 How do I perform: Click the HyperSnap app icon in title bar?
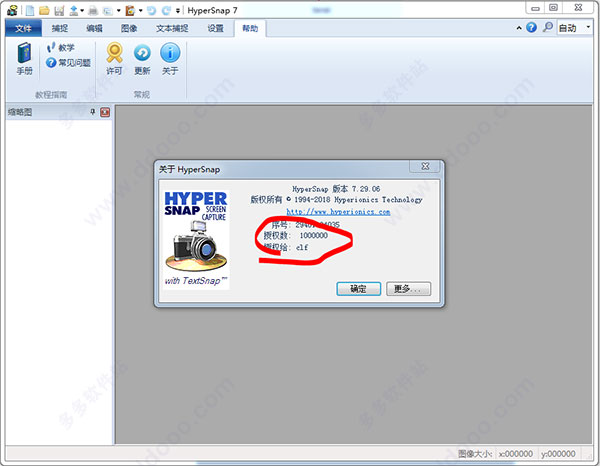[12, 10]
